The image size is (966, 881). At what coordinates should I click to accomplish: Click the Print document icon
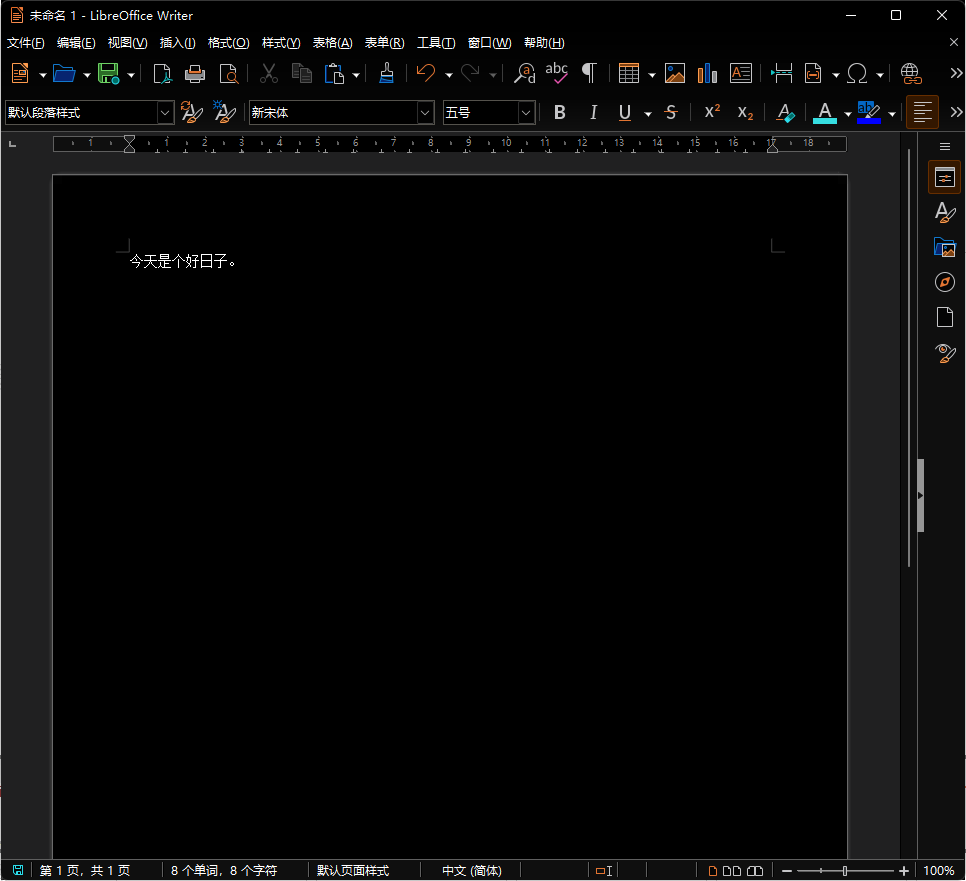pos(195,74)
